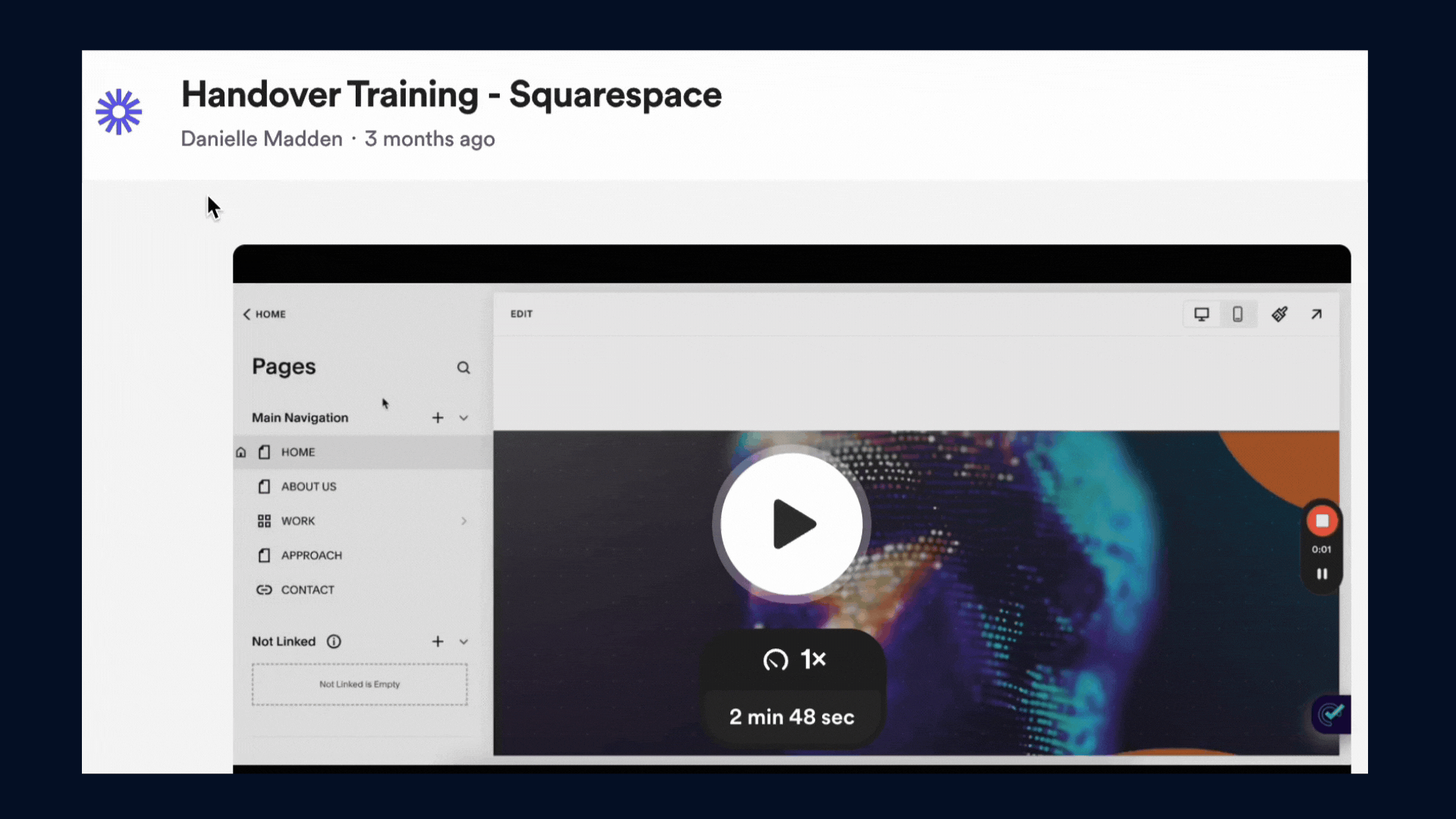
Task: Click author name Danielle Madden
Action: [x=262, y=139]
